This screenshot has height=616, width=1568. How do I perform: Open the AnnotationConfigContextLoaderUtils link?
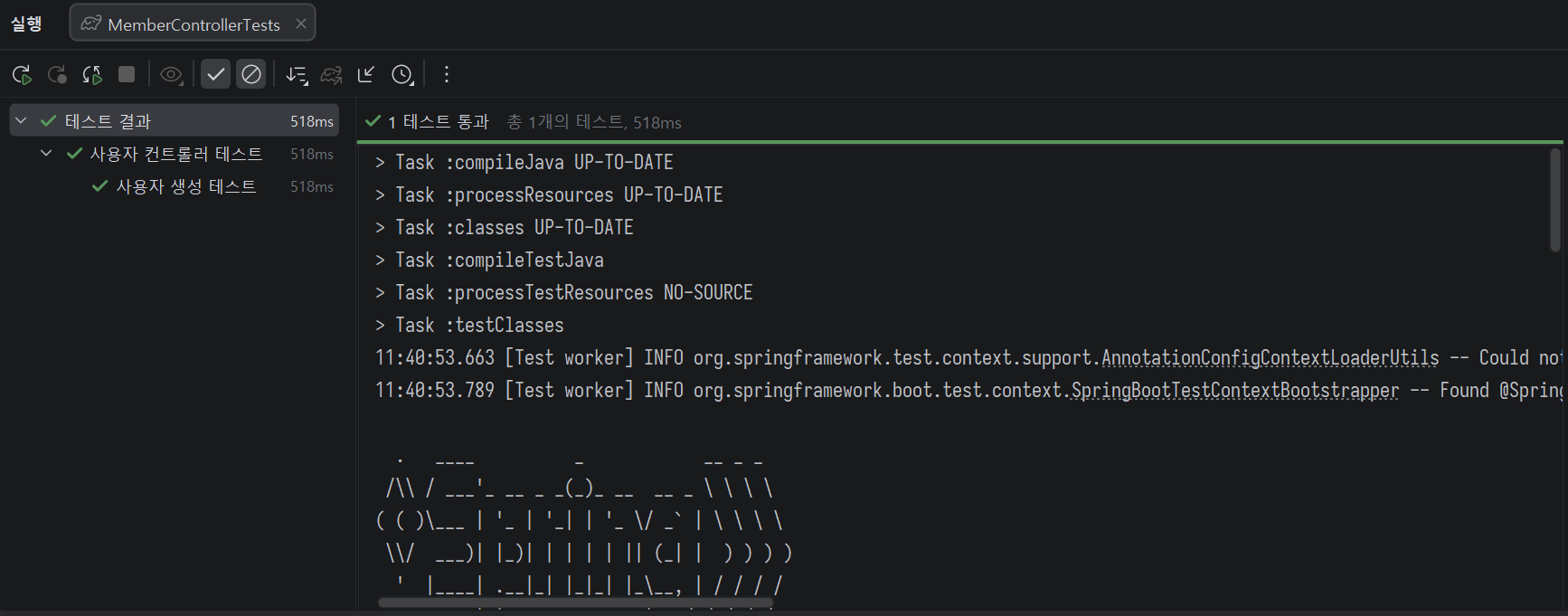(1270, 358)
